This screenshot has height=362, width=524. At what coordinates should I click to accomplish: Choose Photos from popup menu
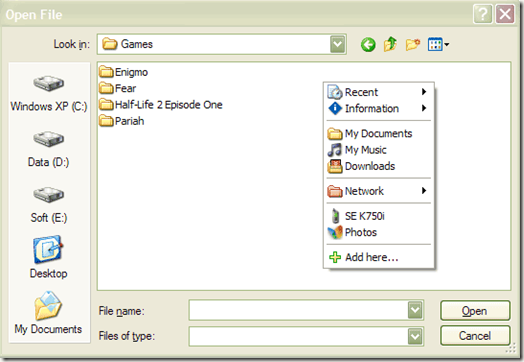point(379,232)
